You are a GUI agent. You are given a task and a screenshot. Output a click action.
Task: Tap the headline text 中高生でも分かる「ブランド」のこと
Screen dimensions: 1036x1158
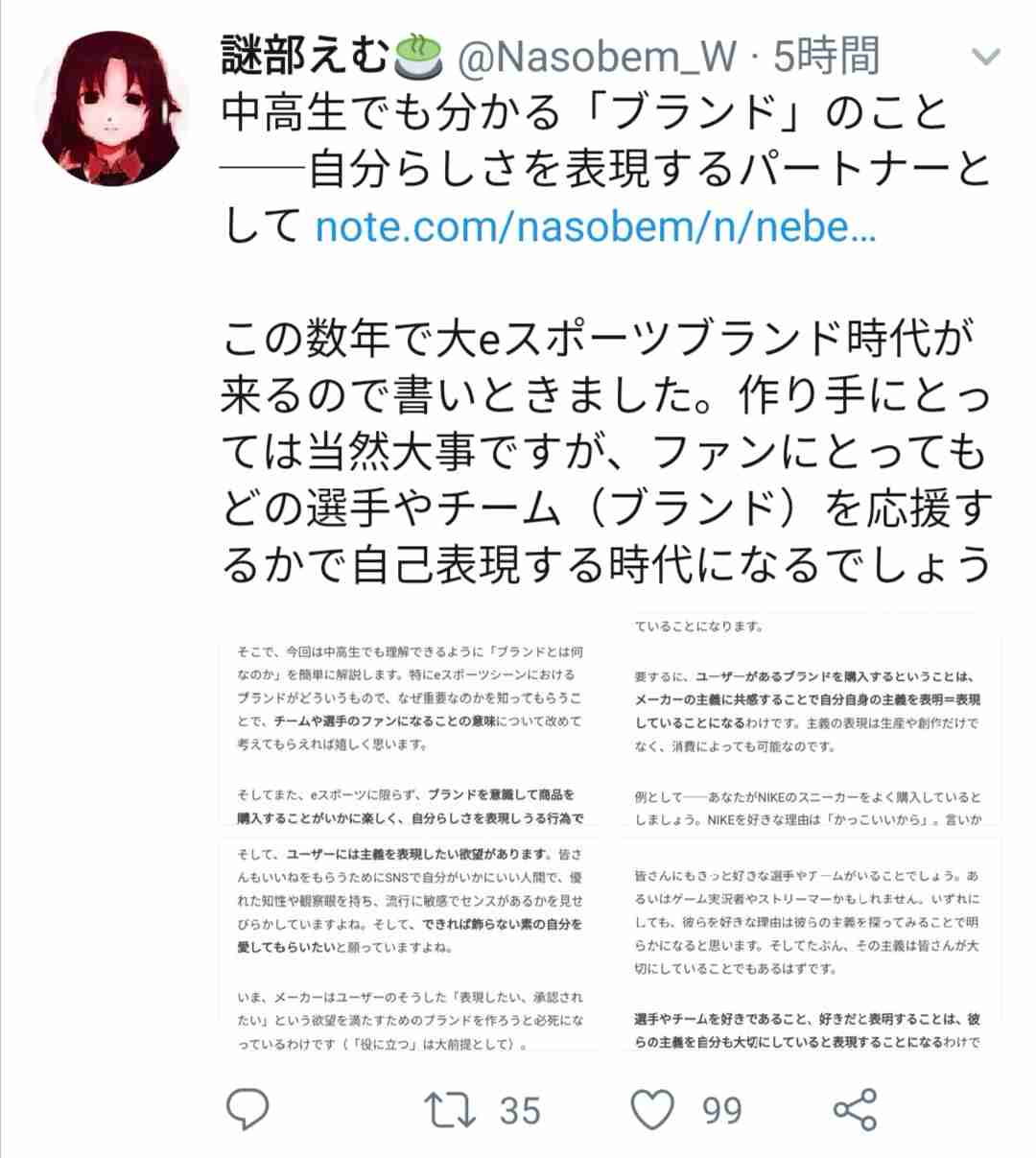584,113
